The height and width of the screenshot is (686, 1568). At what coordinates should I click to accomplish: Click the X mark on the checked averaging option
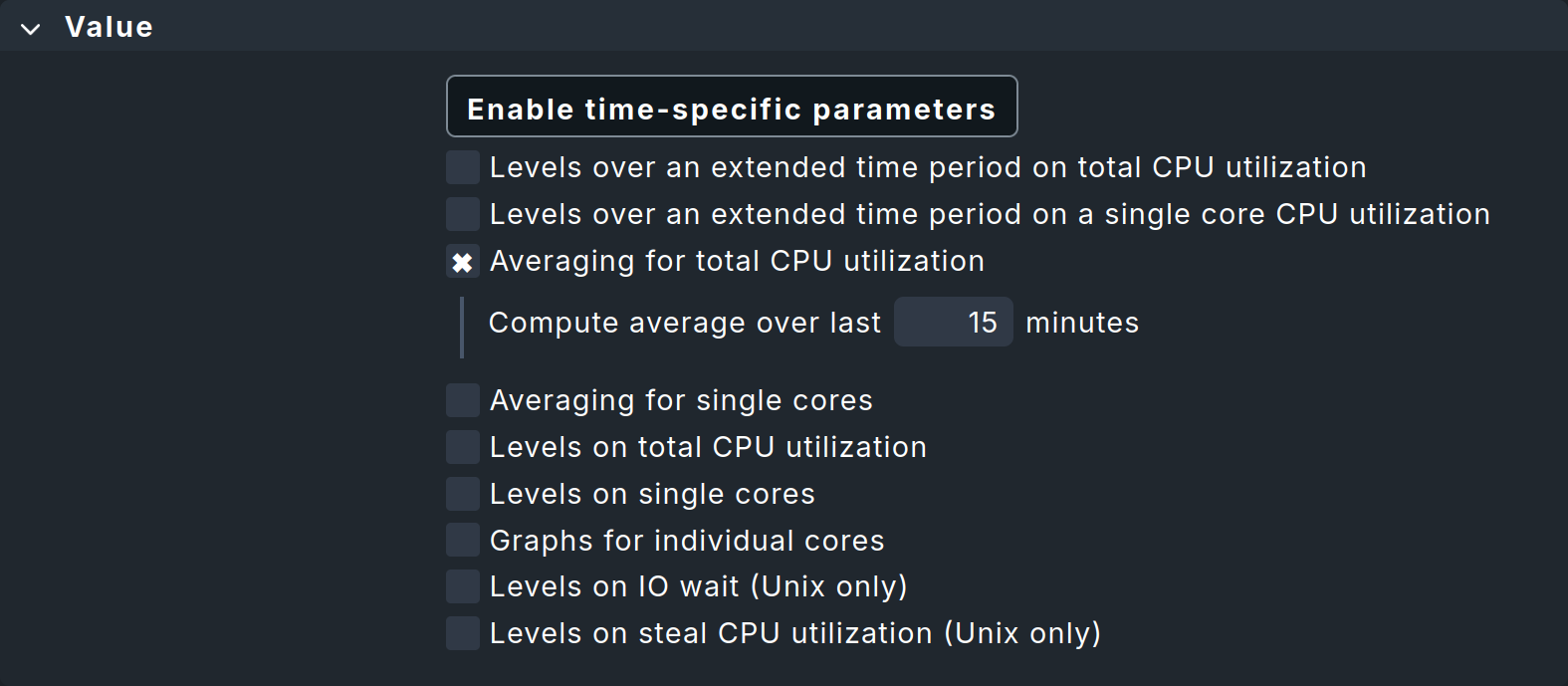click(x=462, y=261)
